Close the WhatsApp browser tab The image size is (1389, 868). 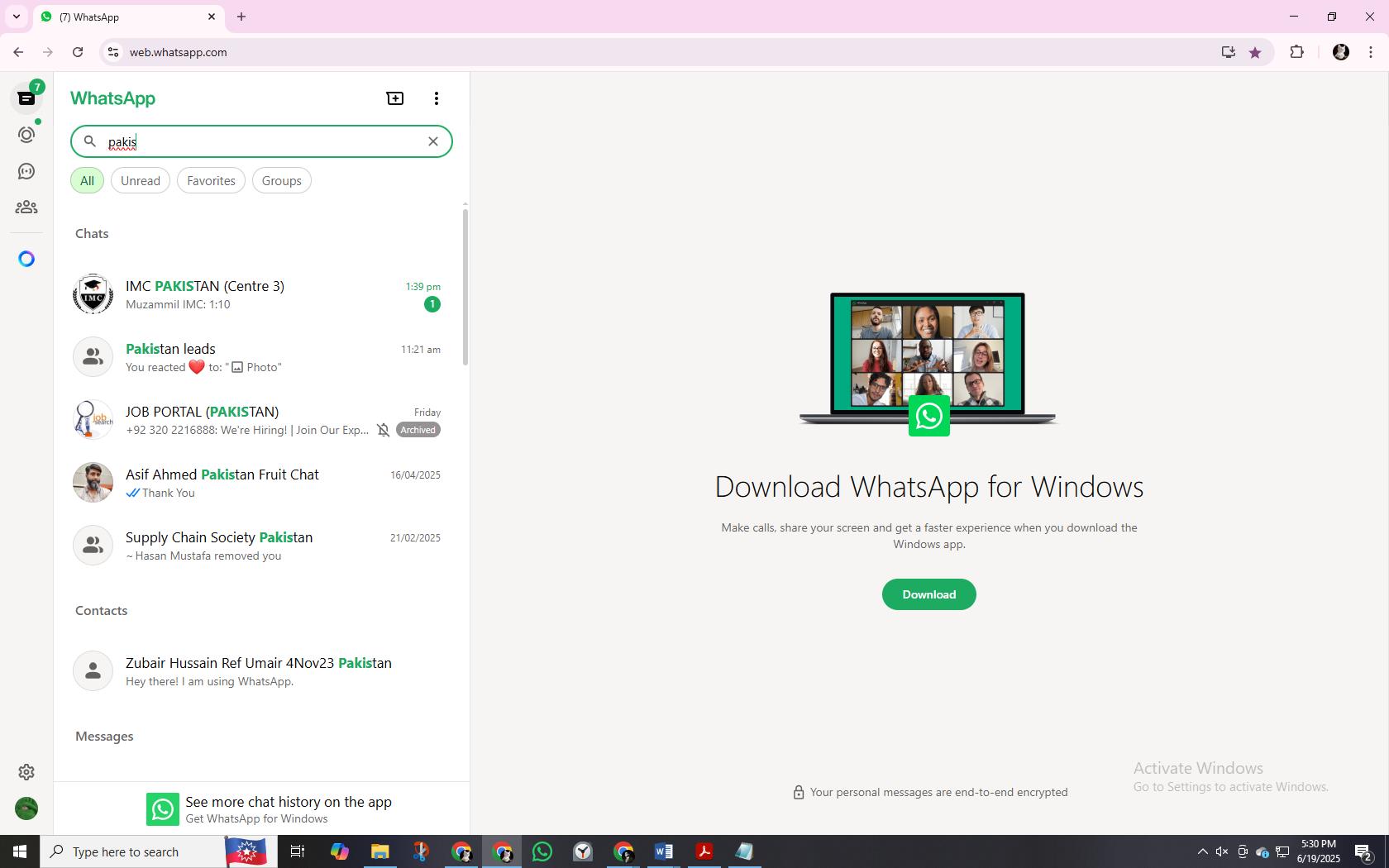212,17
